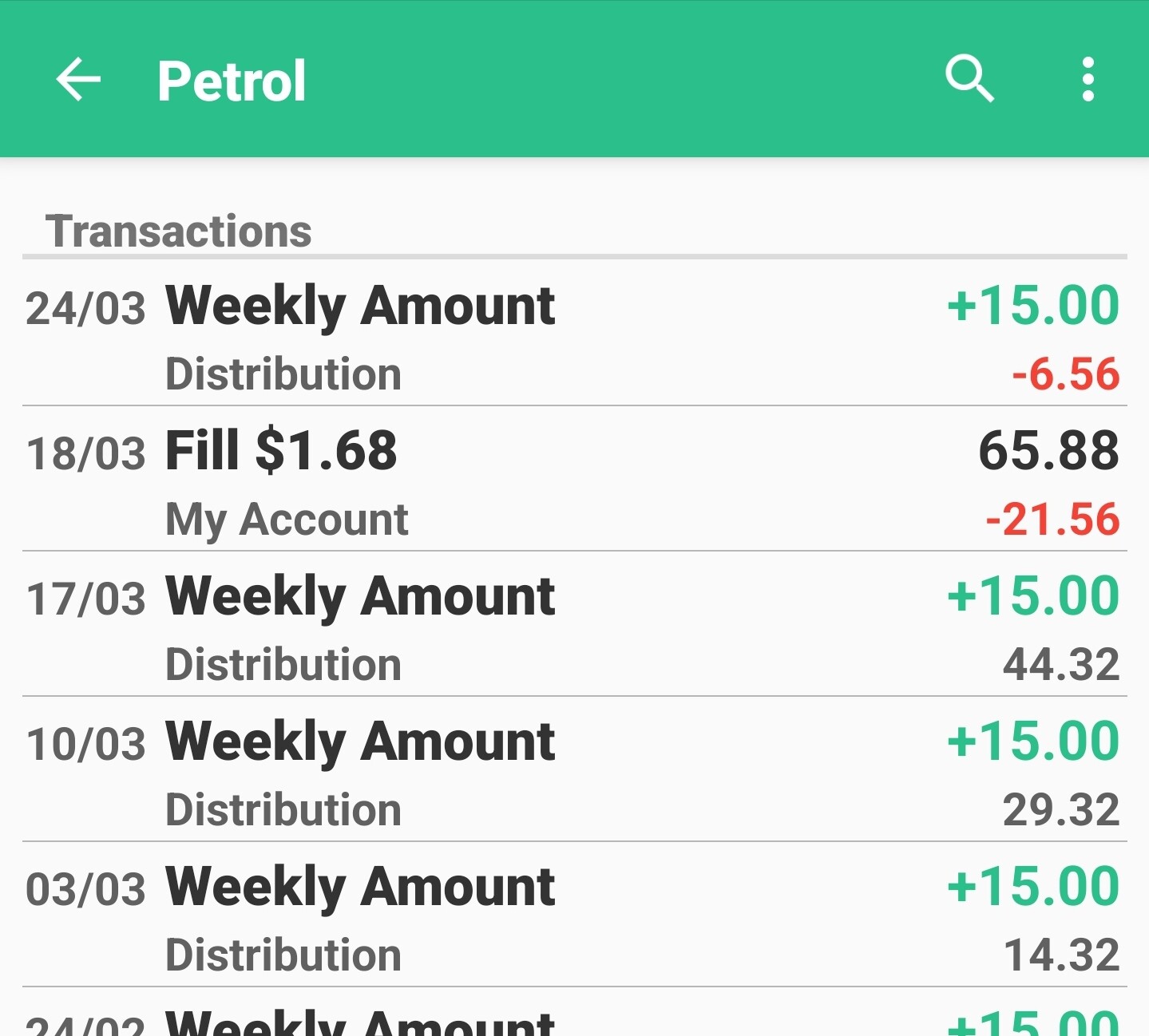Open the 24/03 Weekly Amount transaction
1149x1036 pixels.
(574, 334)
